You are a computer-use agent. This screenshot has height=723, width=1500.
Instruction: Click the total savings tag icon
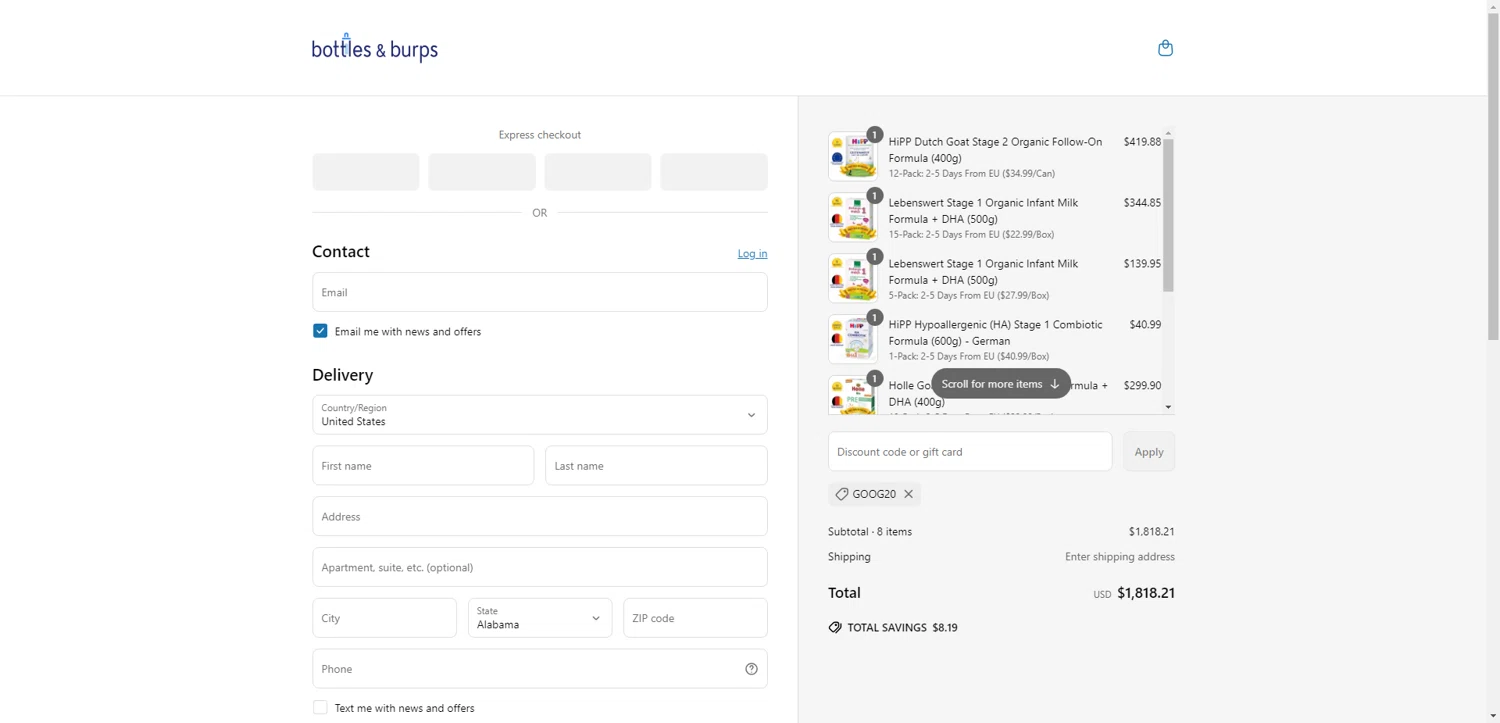tap(835, 628)
